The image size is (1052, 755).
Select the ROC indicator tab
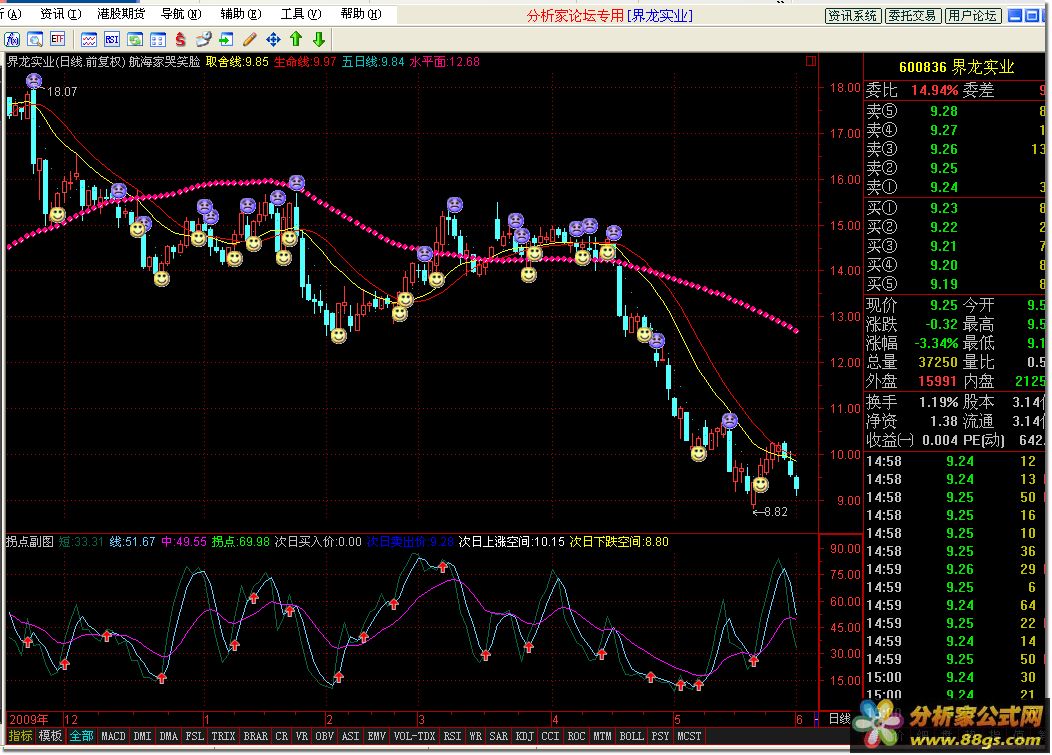(x=576, y=736)
